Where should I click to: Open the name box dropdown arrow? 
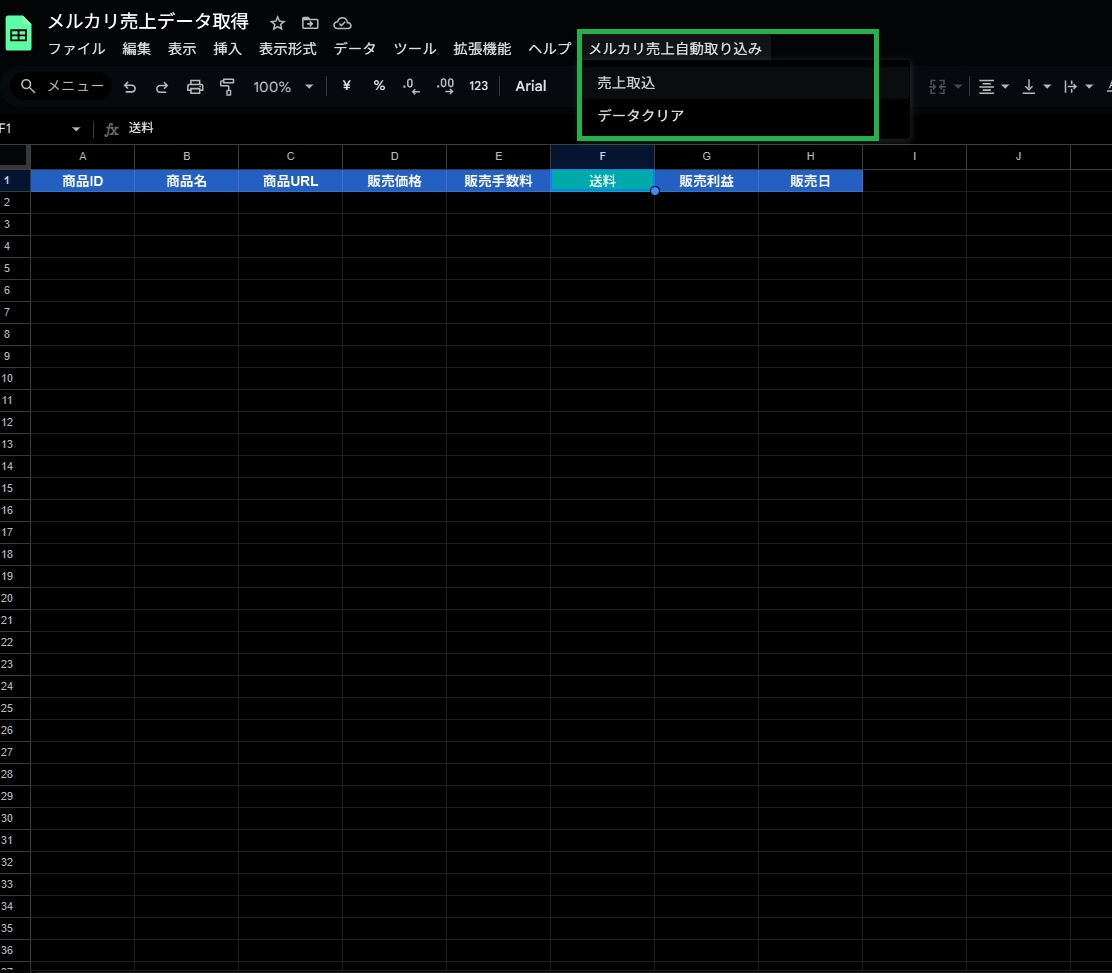point(76,129)
